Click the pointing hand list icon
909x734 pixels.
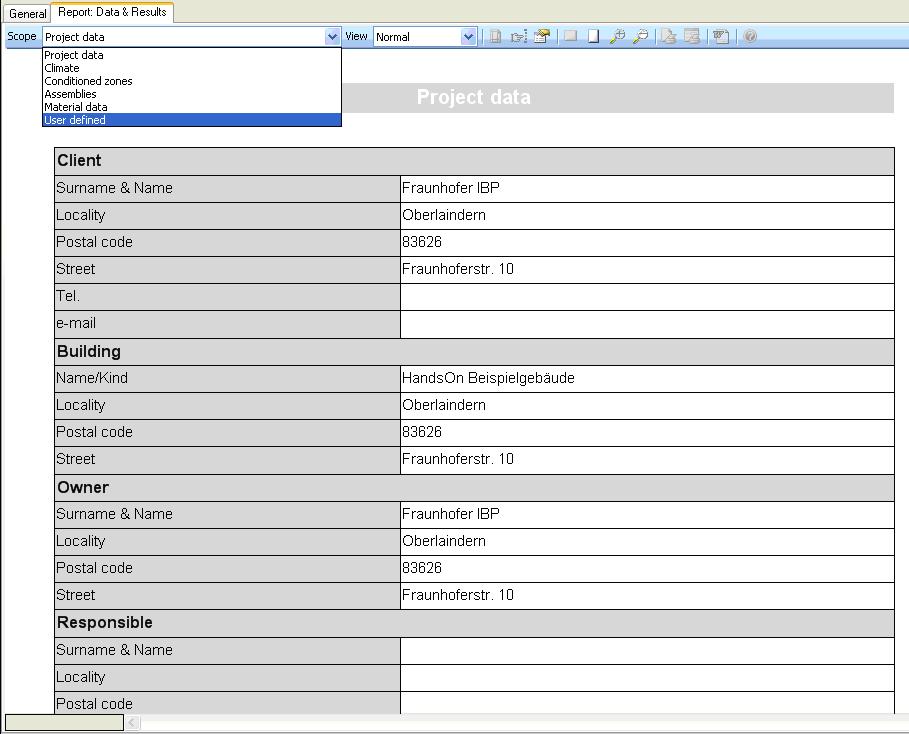(518, 37)
